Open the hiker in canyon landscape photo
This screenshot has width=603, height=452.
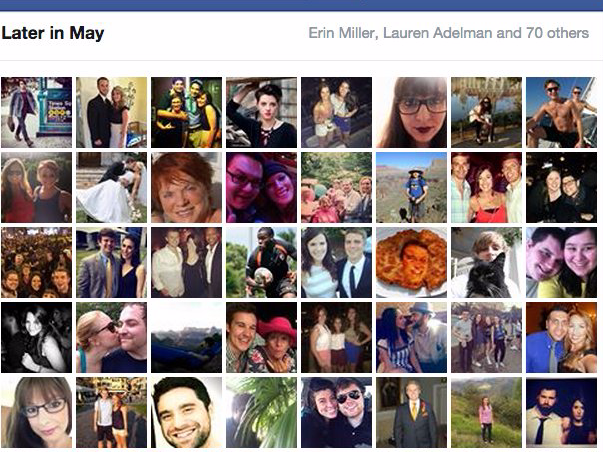coord(411,187)
